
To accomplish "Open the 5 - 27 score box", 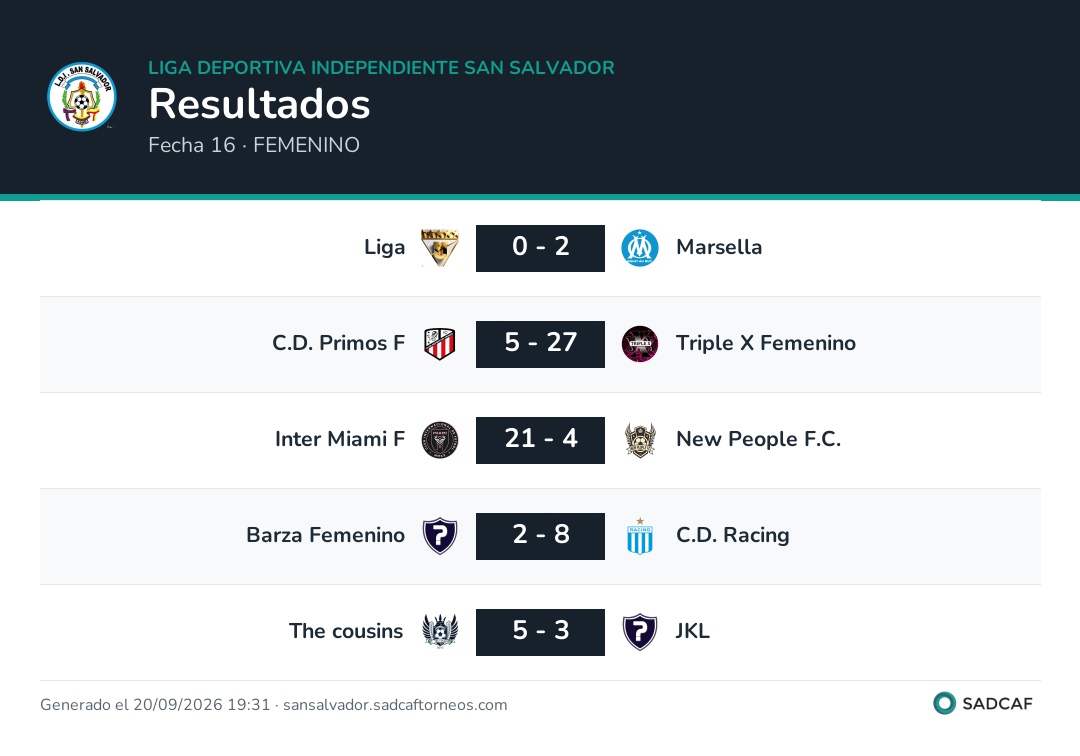I will (x=540, y=344).
